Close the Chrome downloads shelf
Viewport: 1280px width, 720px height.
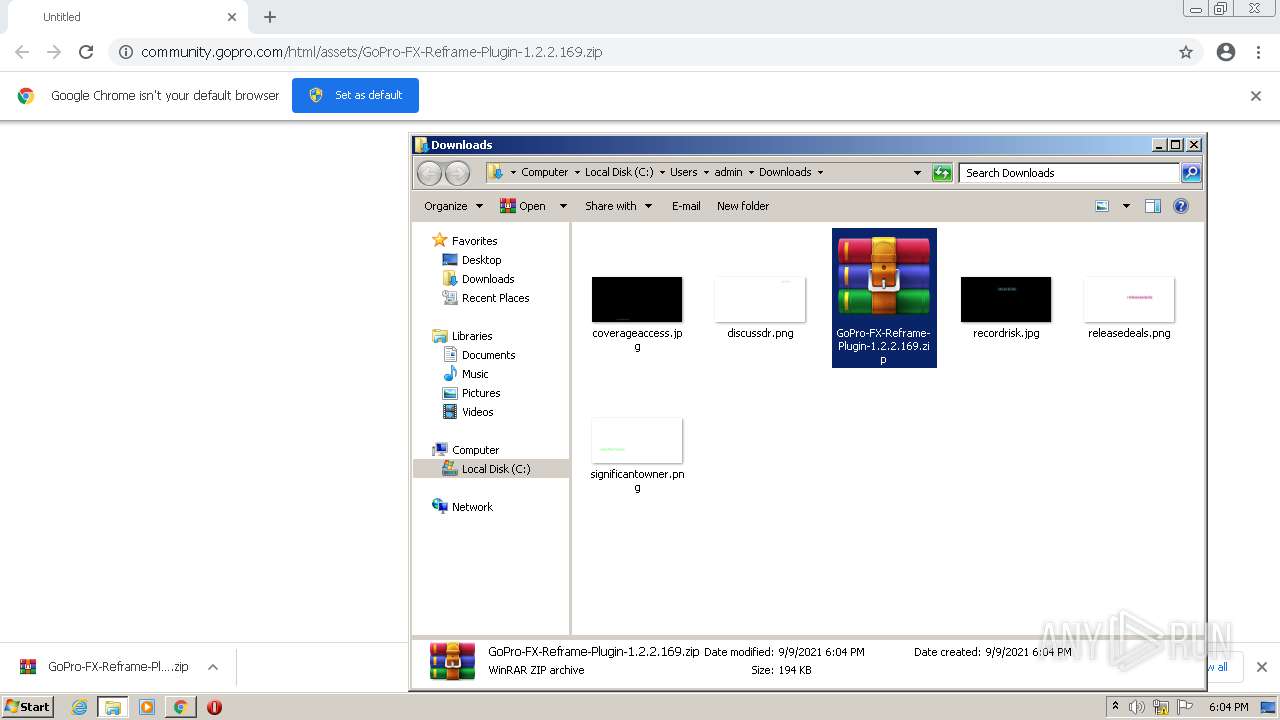1261,667
